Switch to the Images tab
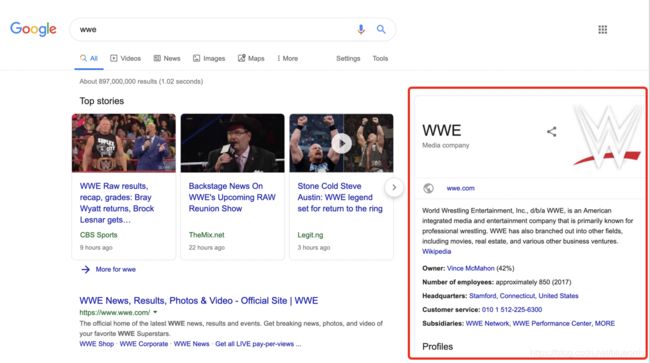The image size is (650, 363). (x=209, y=58)
